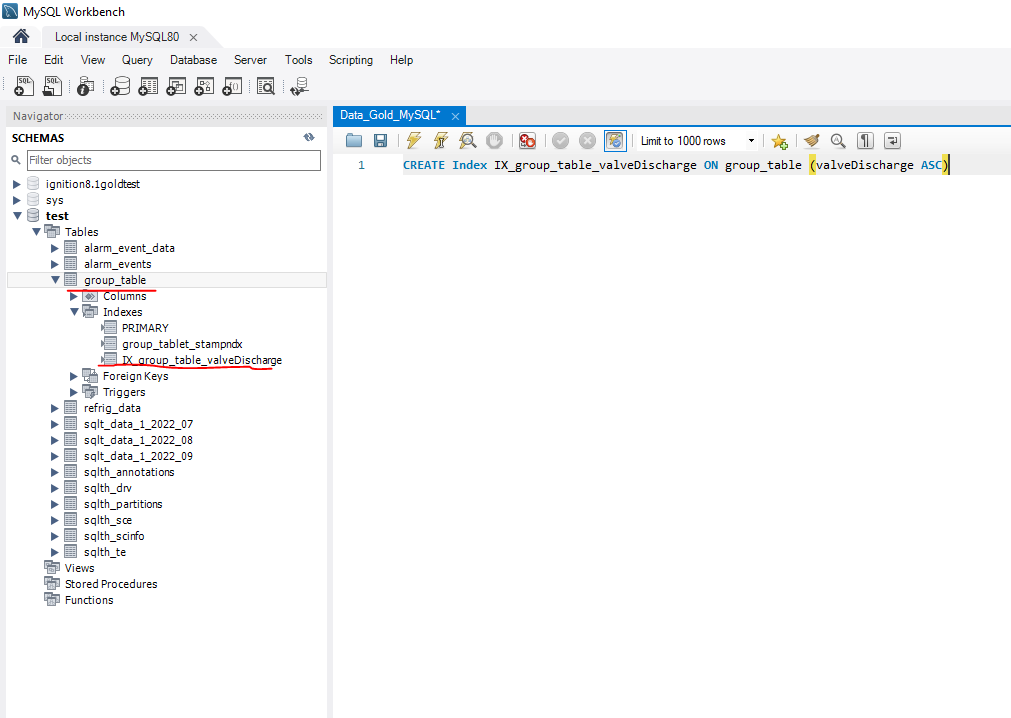Viewport: 1011px width, 718px height.
Task: Toggle the auto-commit mode button
Action: [615, 141]
